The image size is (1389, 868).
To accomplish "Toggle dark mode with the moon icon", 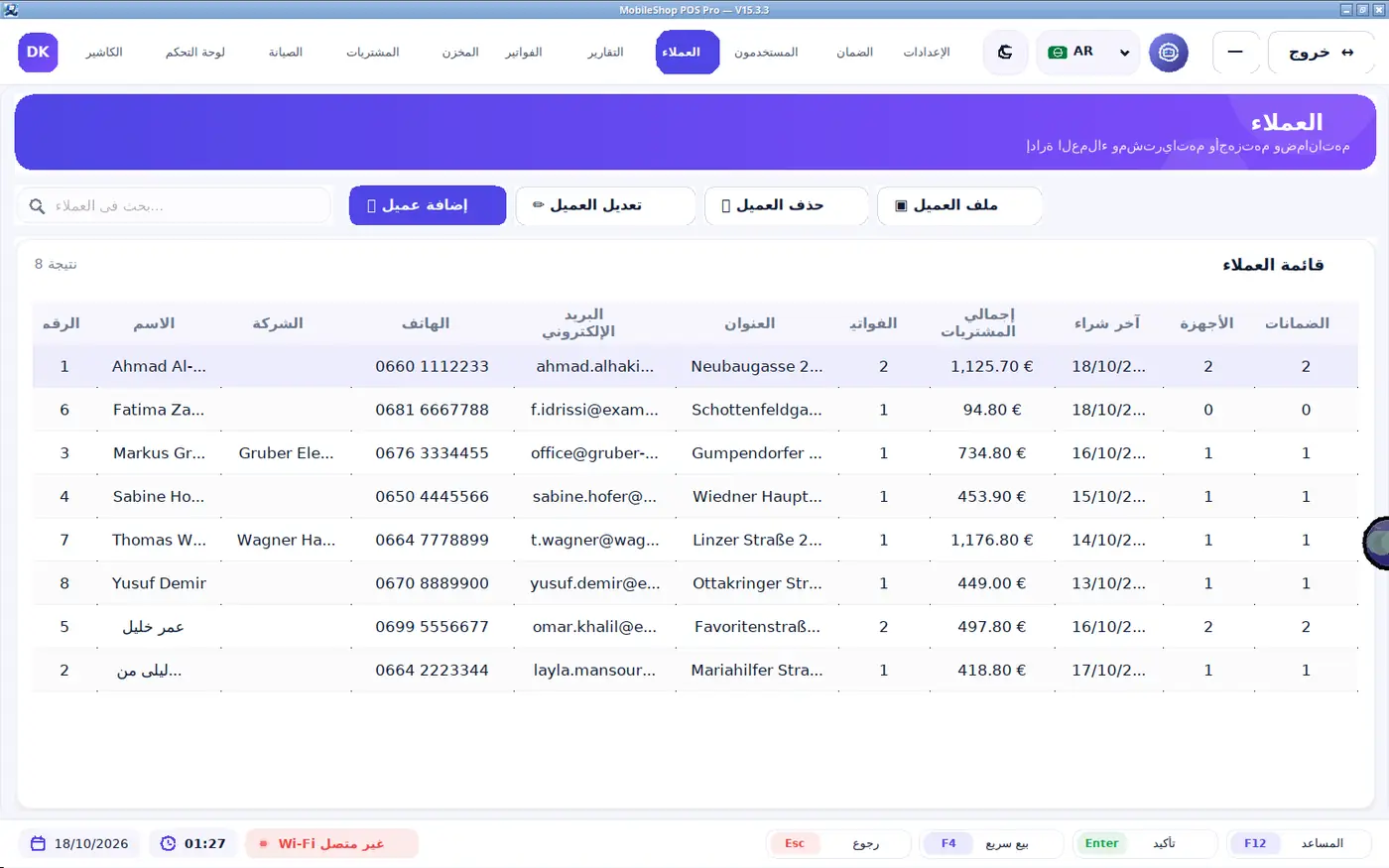I will (x=1005, y=53).
